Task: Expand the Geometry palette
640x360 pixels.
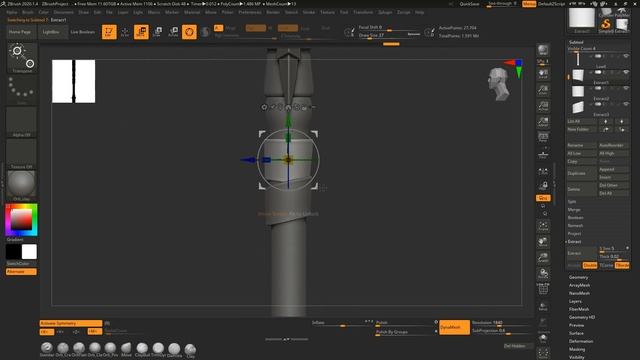Action: [x=579, y=277]
